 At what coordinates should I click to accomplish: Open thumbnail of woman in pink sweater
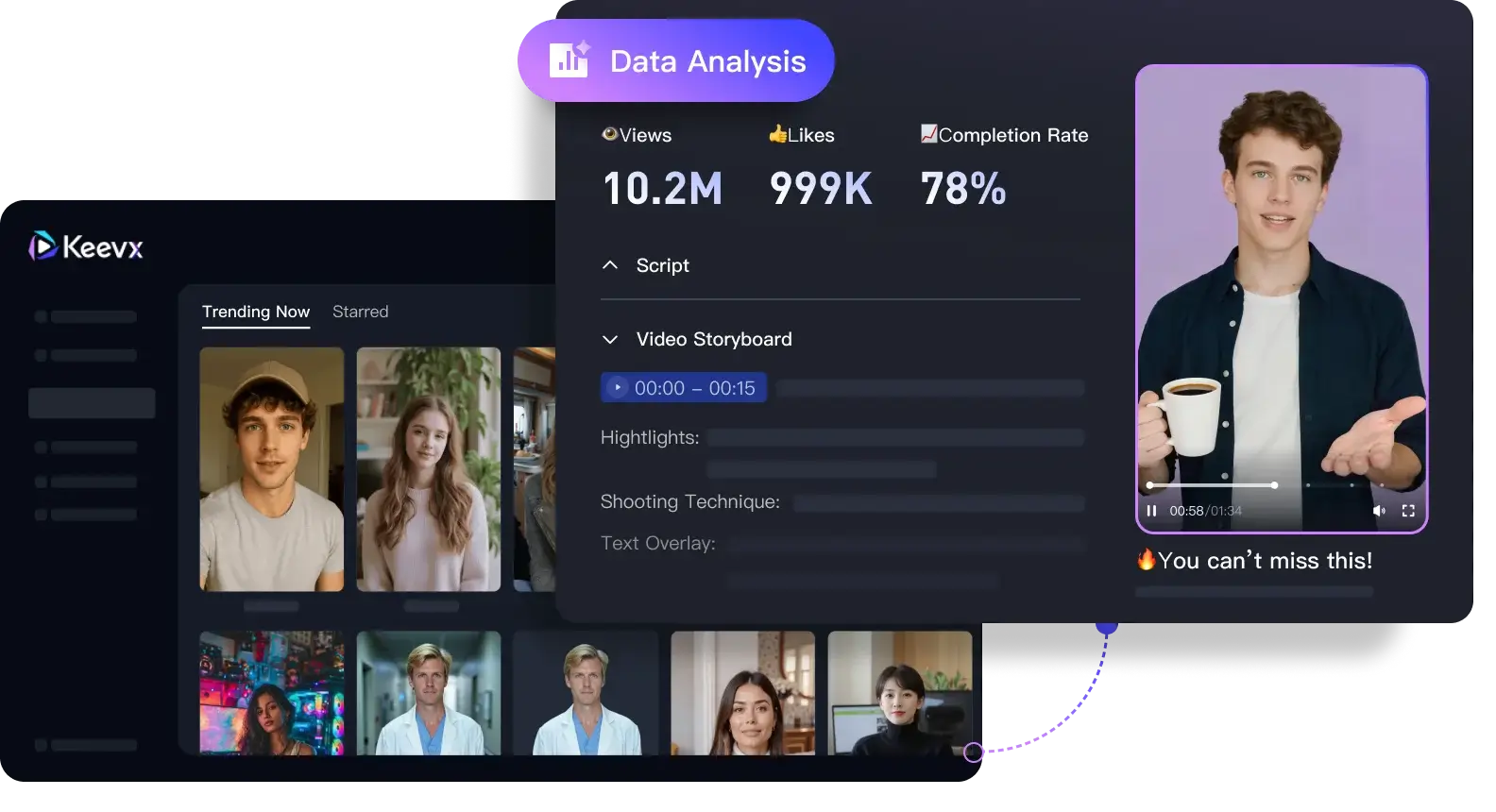429,469
